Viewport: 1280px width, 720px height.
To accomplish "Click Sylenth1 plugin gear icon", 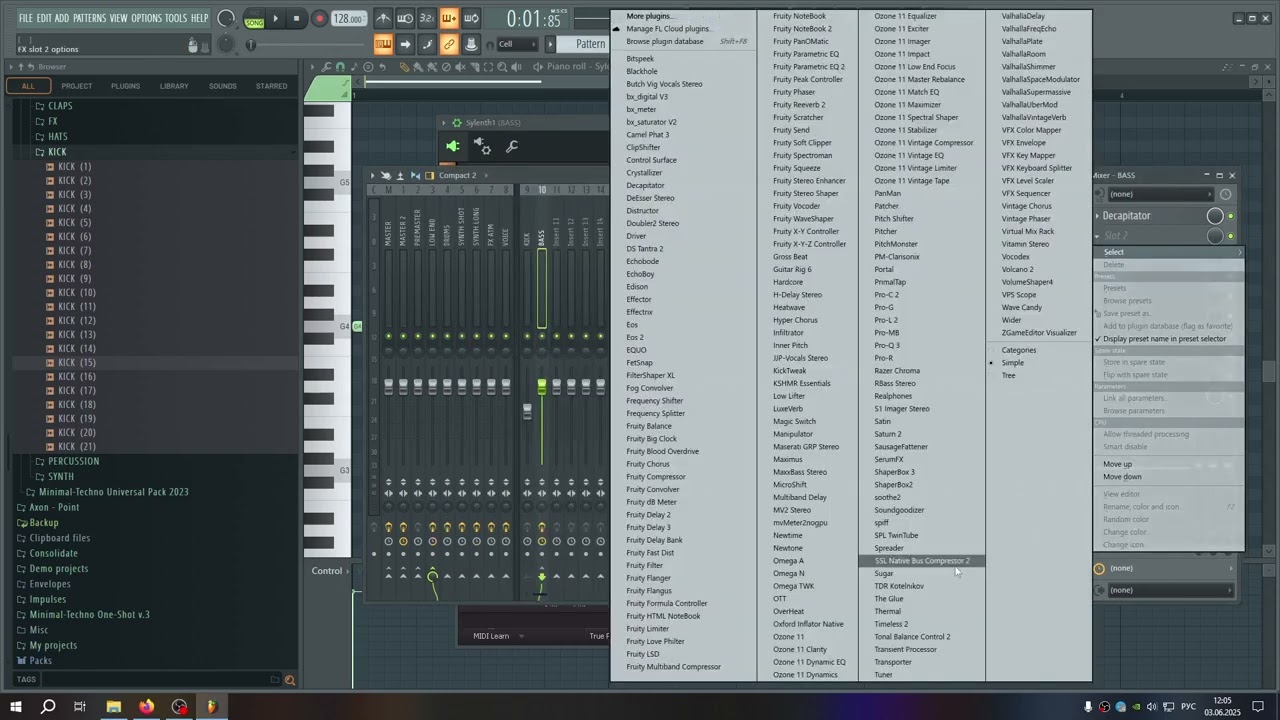I will coord(482,147).
